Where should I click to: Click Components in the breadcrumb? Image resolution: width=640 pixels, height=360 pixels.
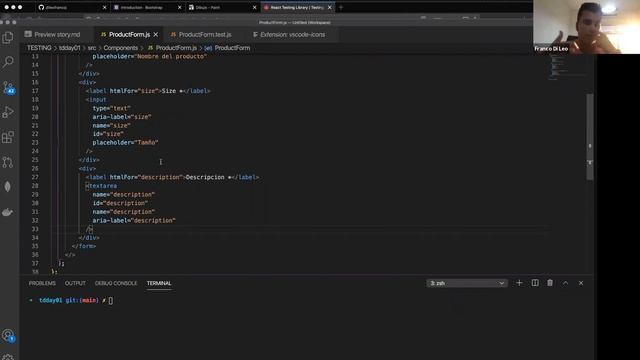tap(120, 48)
